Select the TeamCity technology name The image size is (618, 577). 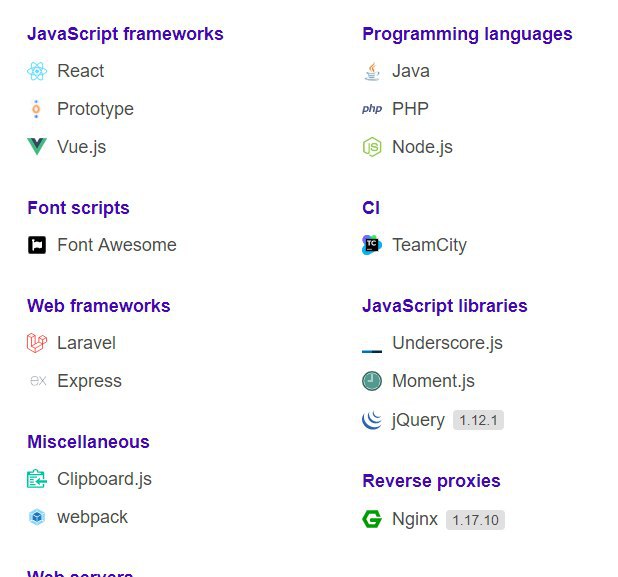430,246
